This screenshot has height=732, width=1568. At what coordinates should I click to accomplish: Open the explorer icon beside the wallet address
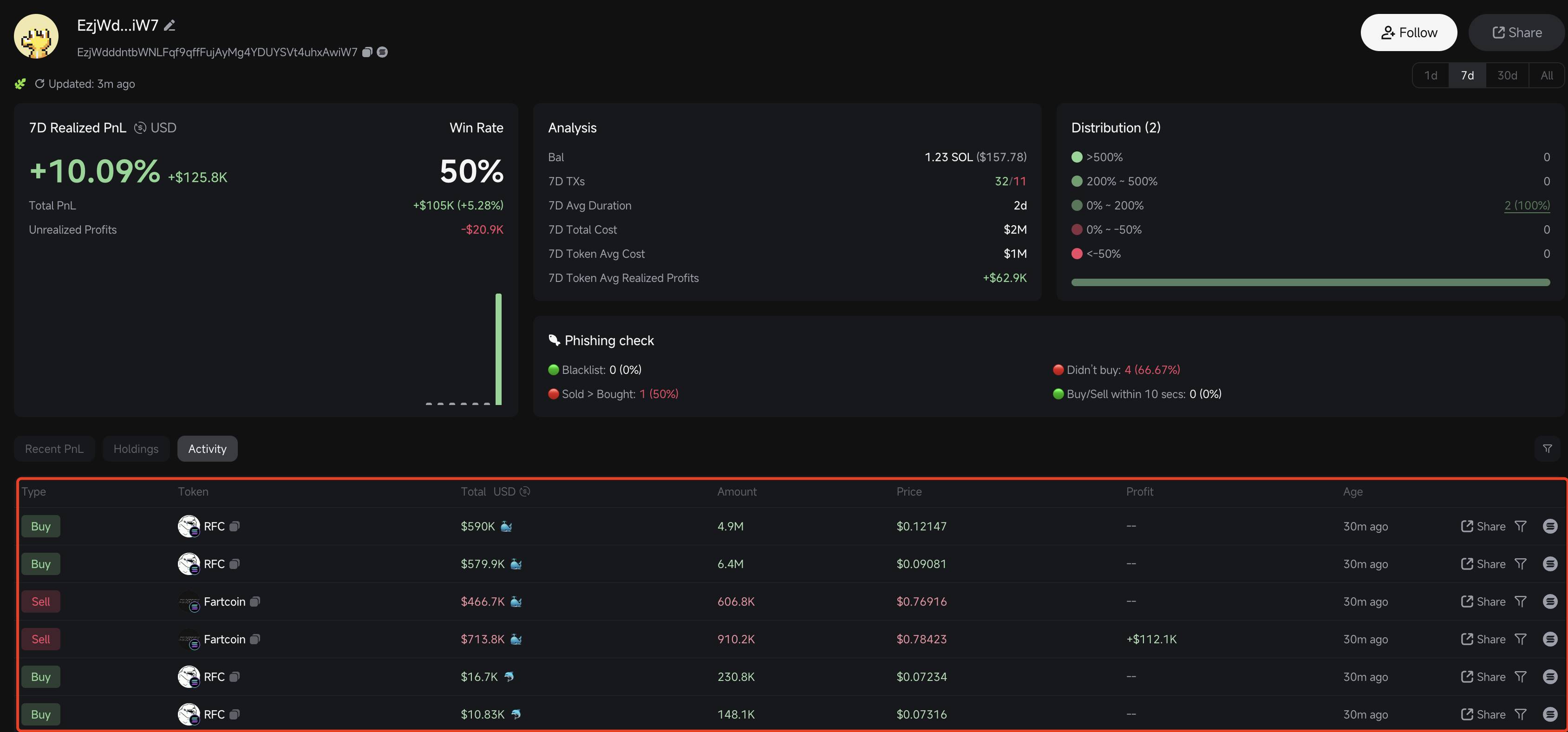(x=382, y=52)
